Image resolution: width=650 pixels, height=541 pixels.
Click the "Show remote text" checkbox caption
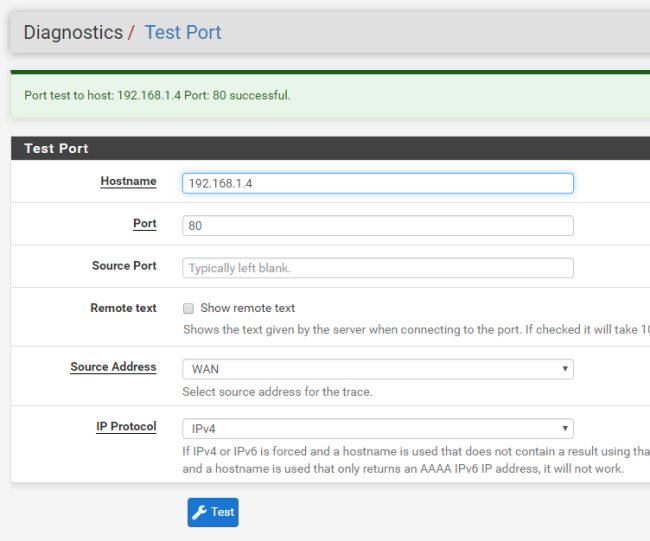click(x=247, y=308)
